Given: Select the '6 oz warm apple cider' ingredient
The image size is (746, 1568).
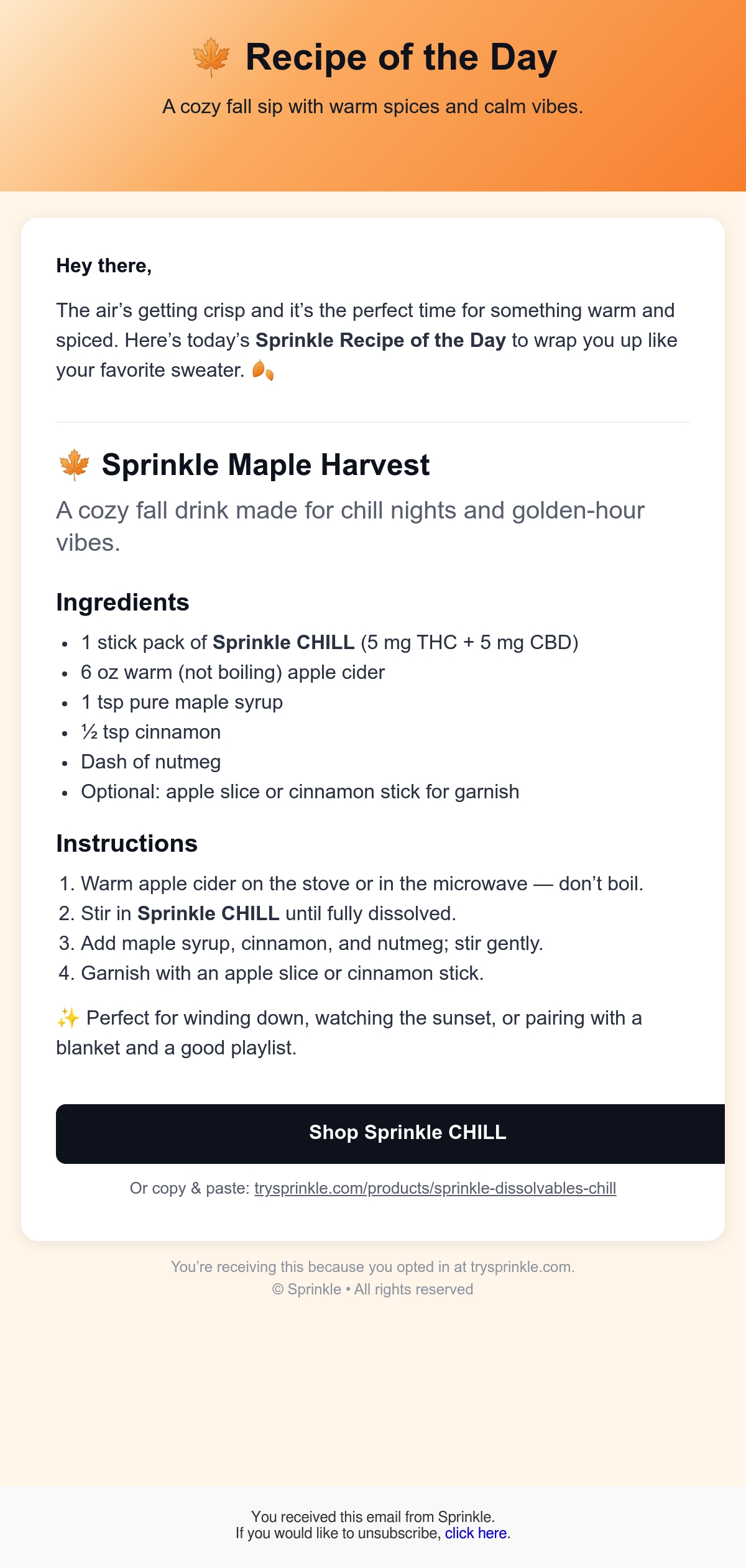Looking at the screenshot, I should pos(233,672).
